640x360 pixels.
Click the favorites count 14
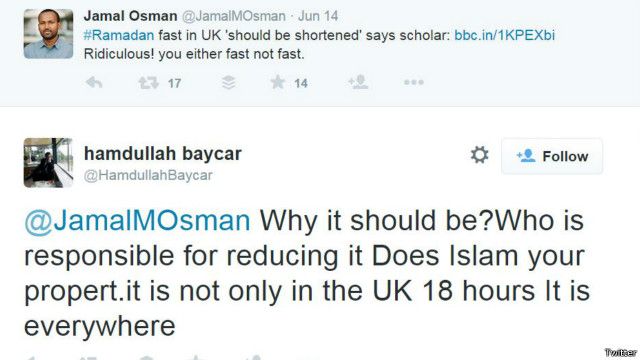pos(301,83)
